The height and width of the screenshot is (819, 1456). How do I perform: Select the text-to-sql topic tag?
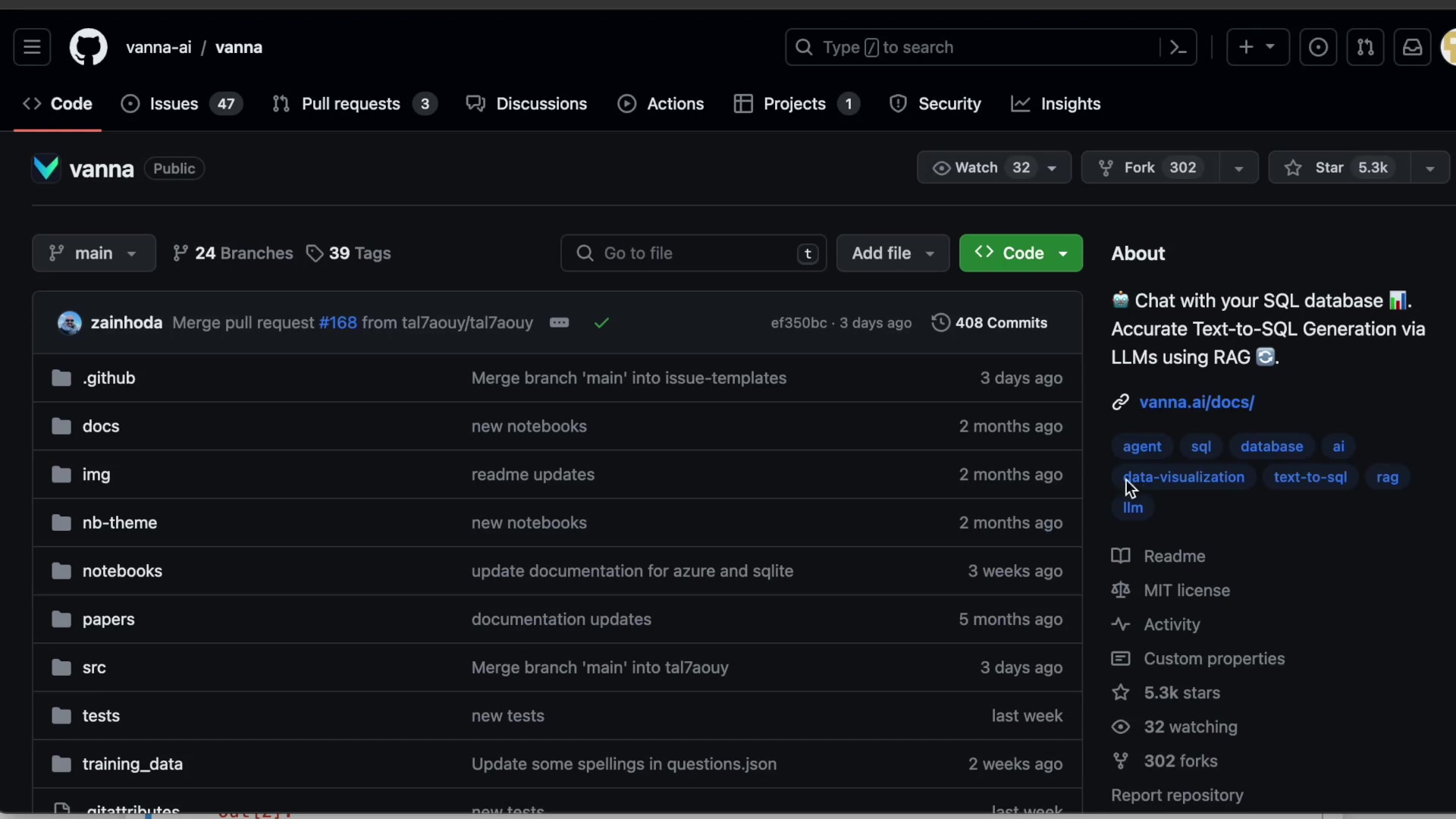(x=1310, y=477)
